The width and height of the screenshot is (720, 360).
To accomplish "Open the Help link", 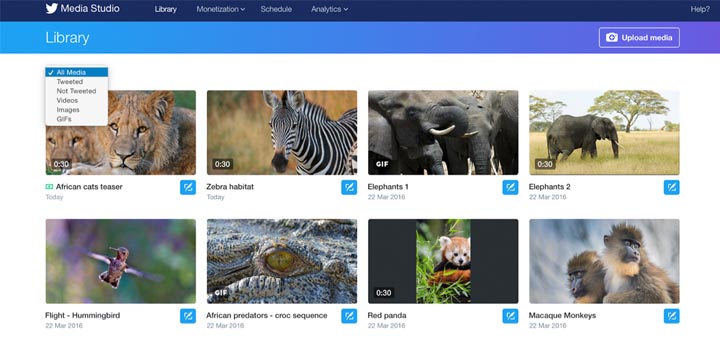I will [x=700, y=9].
